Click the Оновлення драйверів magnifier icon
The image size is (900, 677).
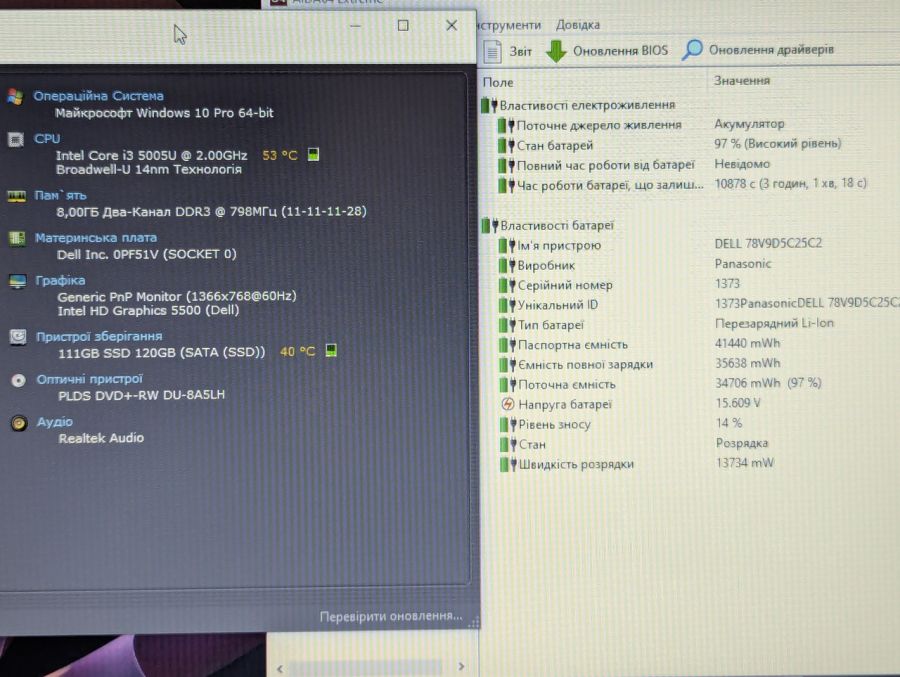coord(692,50)
